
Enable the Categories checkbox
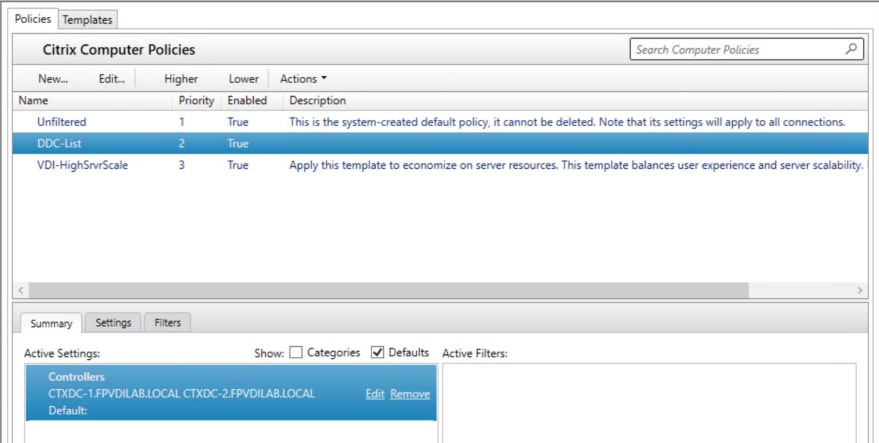coord(297,353)
